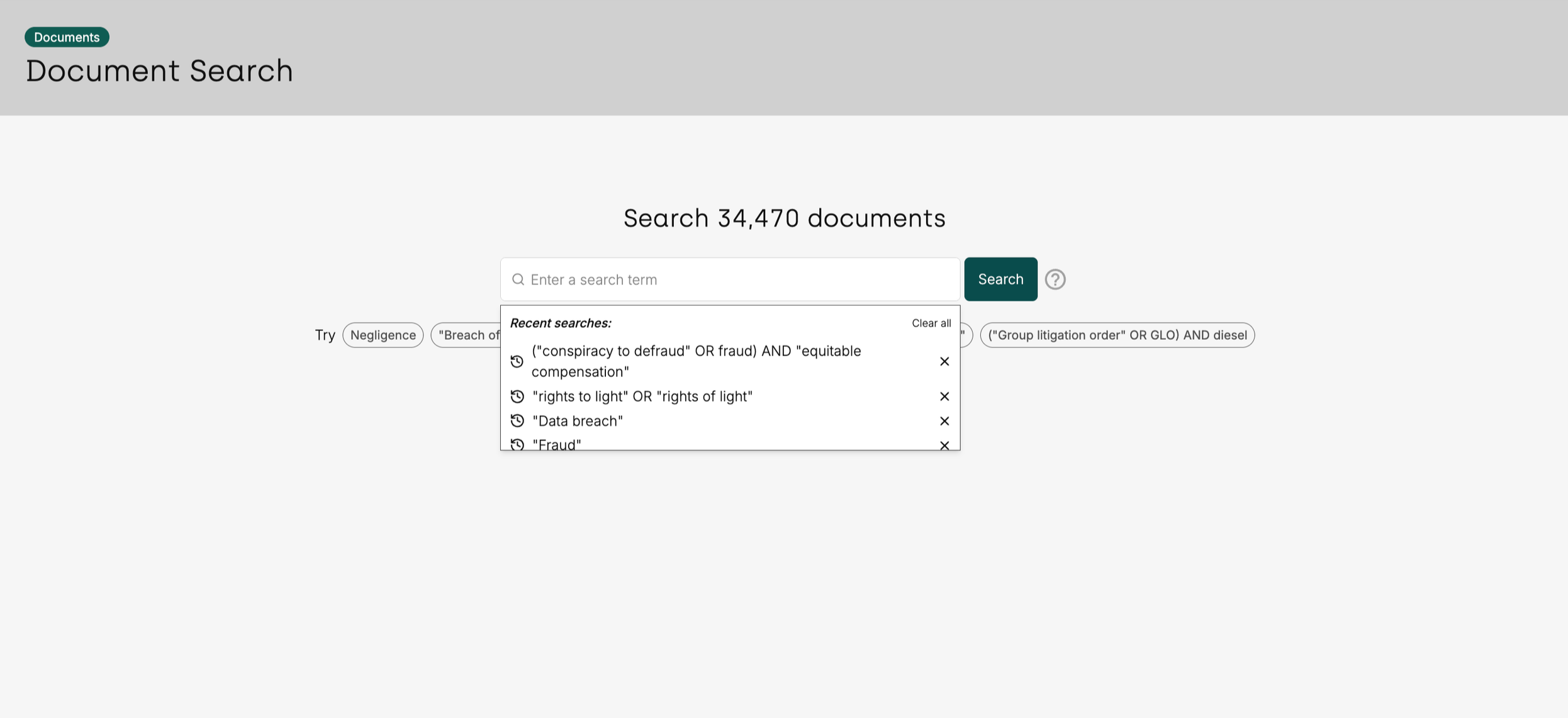Image resolution: width=1568 pixels, height=718 pixels.
Task: Try the Group litigation order diesel chip
Action: point(1117,335)
